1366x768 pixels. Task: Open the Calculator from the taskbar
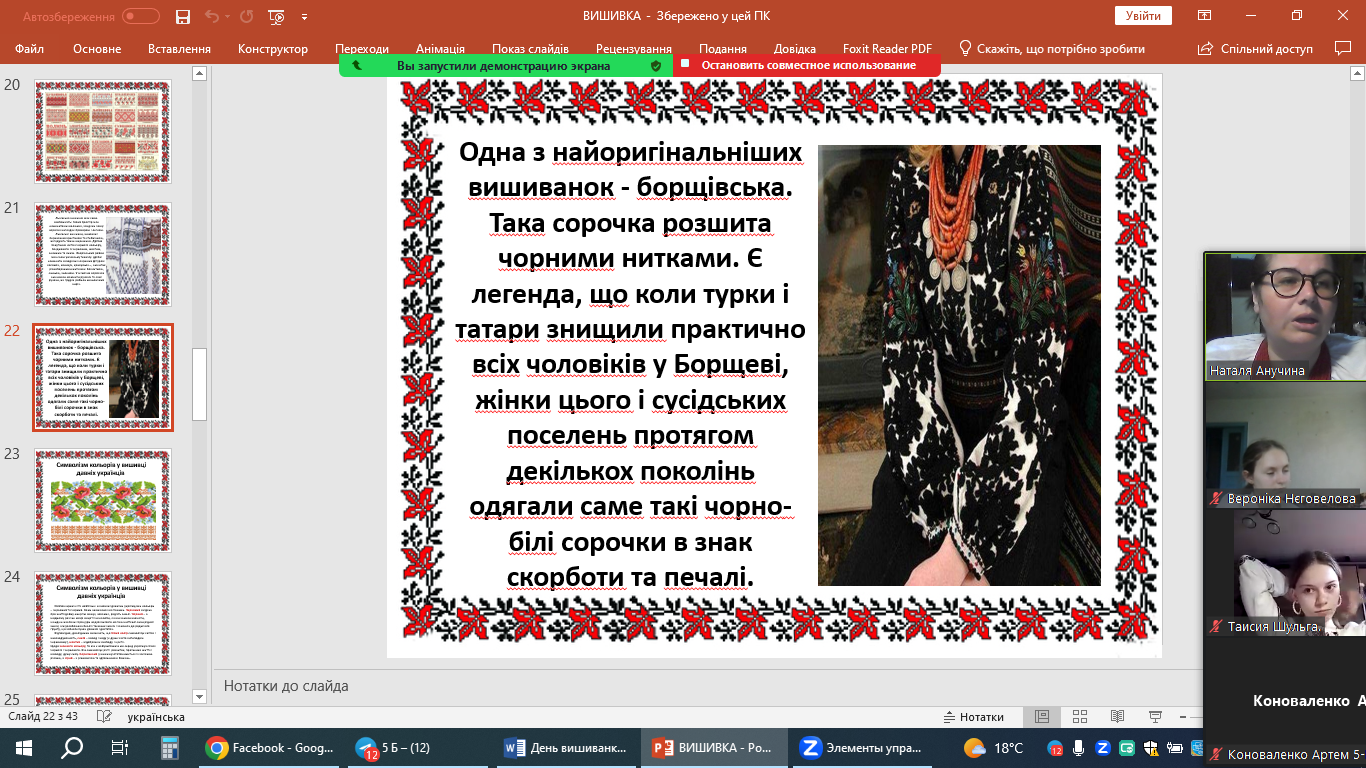click(x=169, y=748)
